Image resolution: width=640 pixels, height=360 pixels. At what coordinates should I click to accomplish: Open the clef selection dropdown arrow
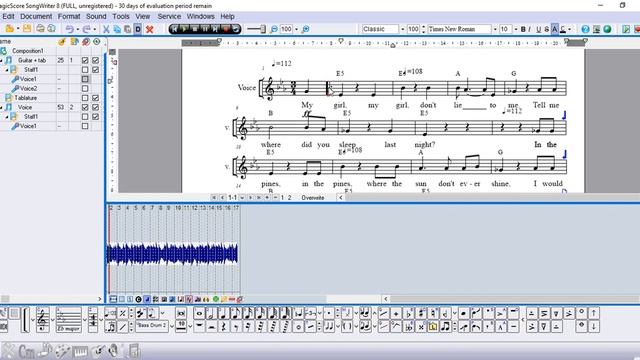[53, 320]
